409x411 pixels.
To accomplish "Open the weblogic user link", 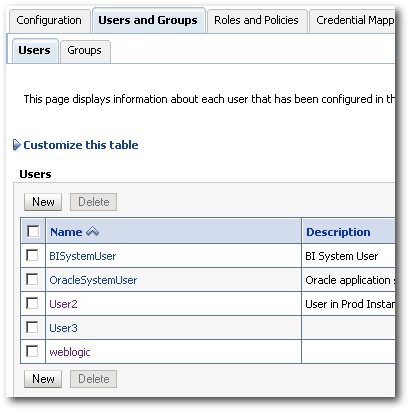I will pos(70,352).
